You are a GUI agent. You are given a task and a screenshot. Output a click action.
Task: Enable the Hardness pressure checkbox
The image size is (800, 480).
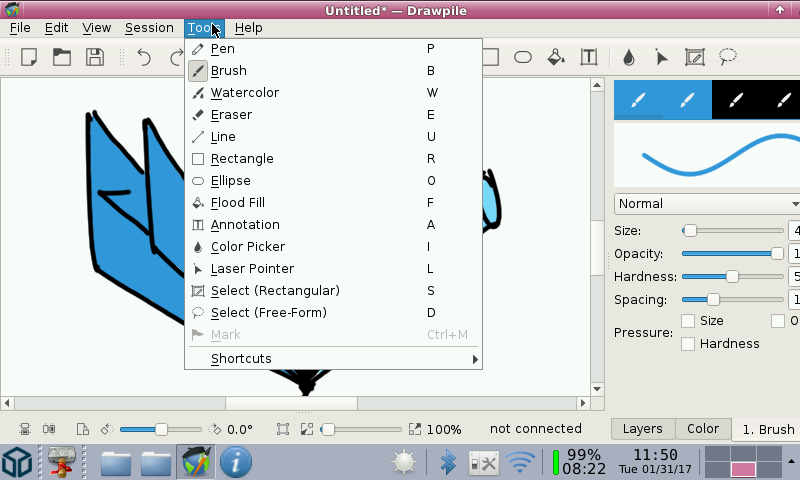pos(688,344)
